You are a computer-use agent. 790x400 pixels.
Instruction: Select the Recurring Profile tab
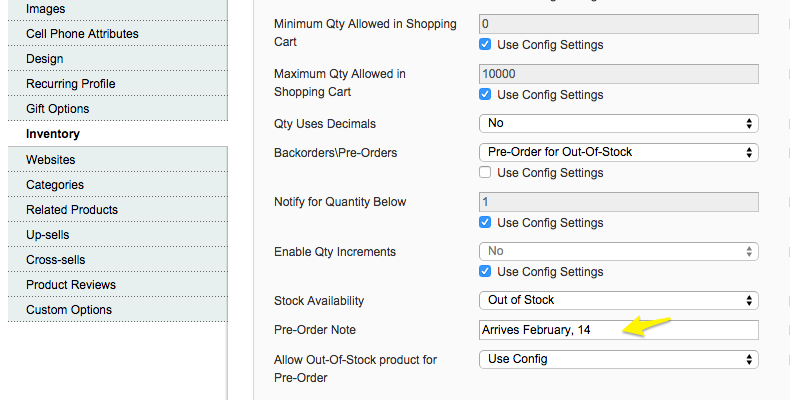point(118,84)
